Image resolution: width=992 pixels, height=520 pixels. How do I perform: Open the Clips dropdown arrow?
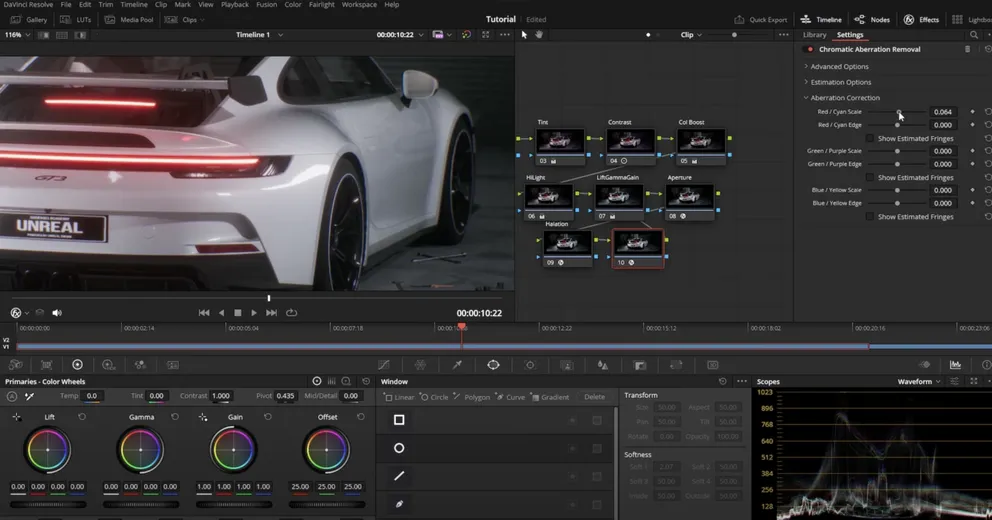[x=202, y=20]
